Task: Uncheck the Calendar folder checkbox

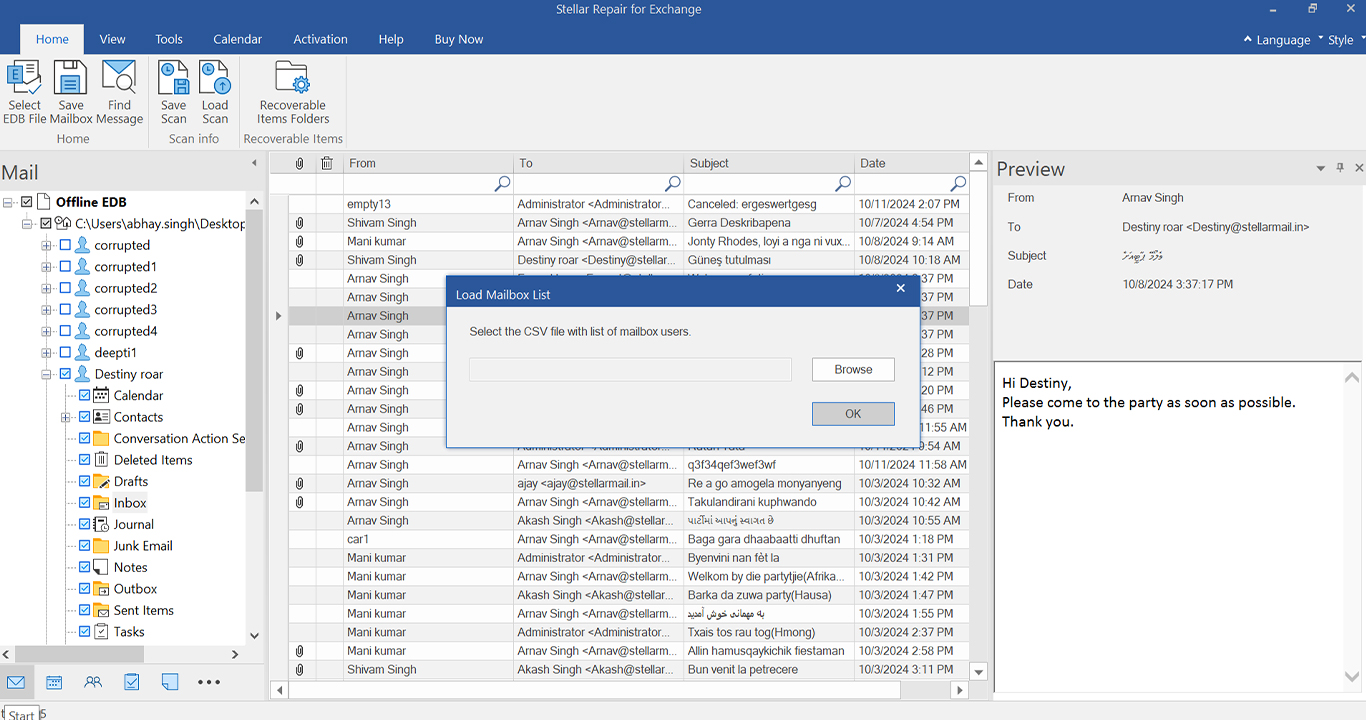Action: pos(85,396)
